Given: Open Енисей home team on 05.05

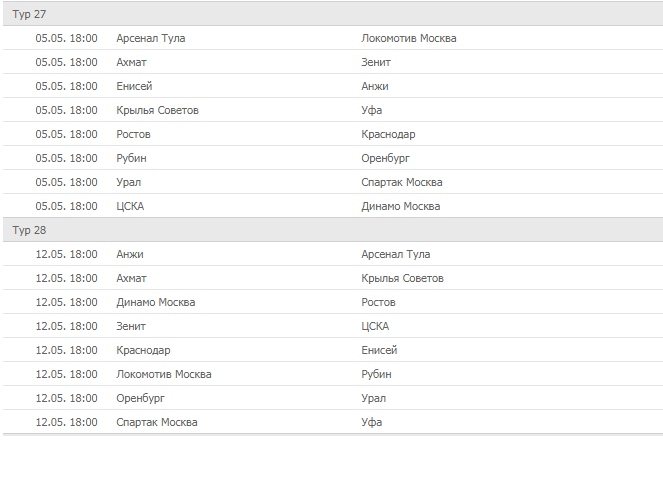Looking at the screenshot, I should coord(134,86).
